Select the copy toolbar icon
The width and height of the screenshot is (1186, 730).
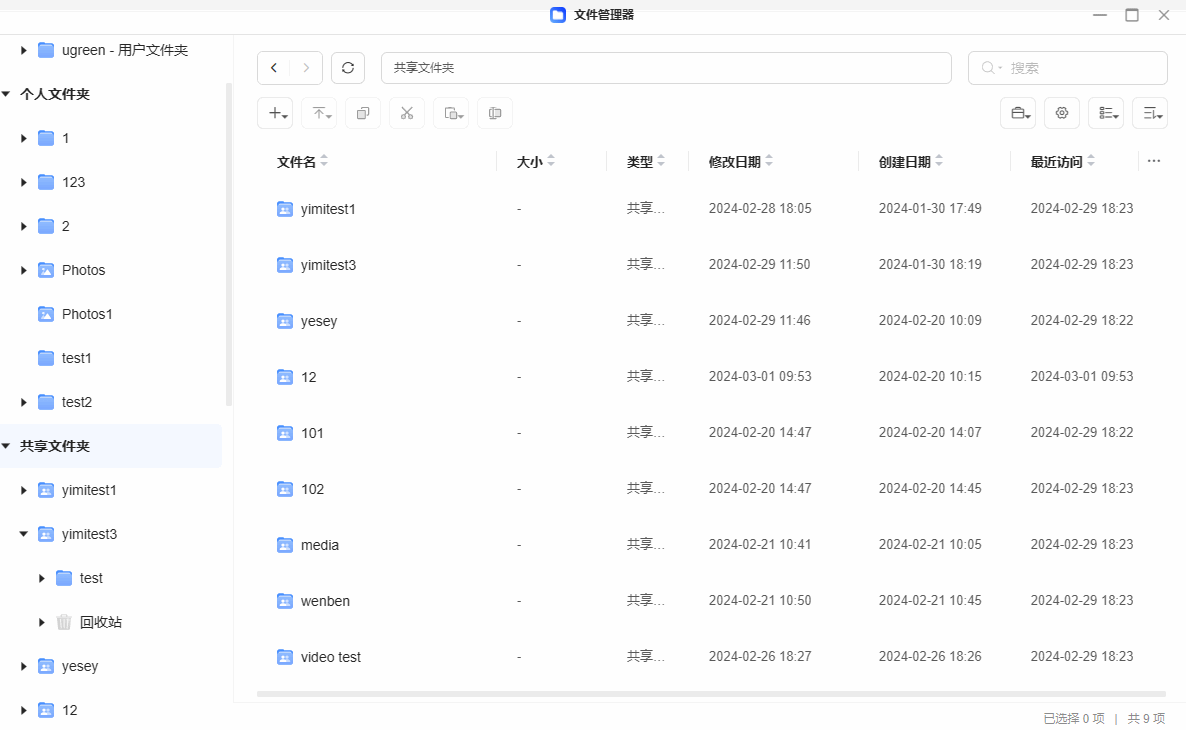click(363, 113)
